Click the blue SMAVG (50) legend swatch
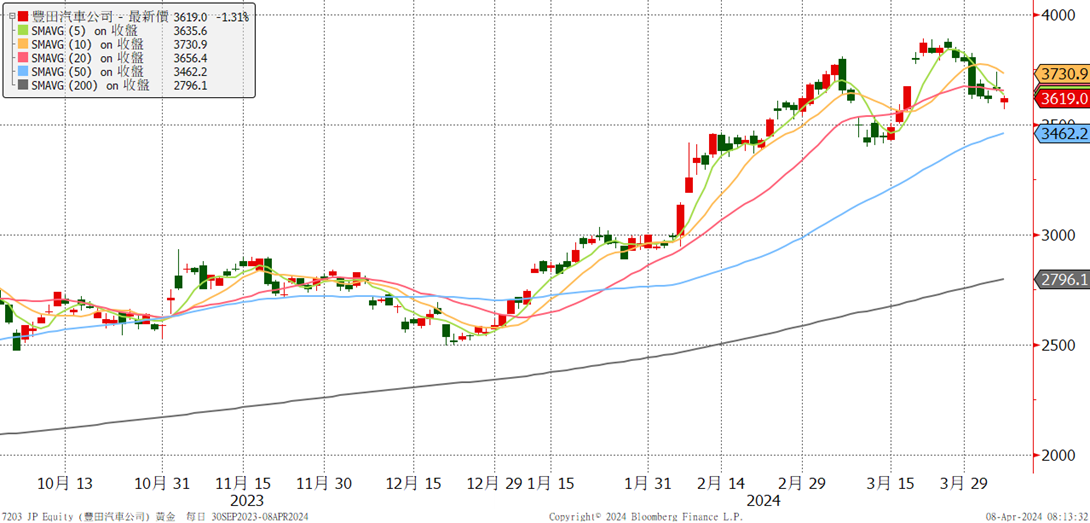Image resolution: width=1090 pixels, height=523 pixels. tap(24, 72)
